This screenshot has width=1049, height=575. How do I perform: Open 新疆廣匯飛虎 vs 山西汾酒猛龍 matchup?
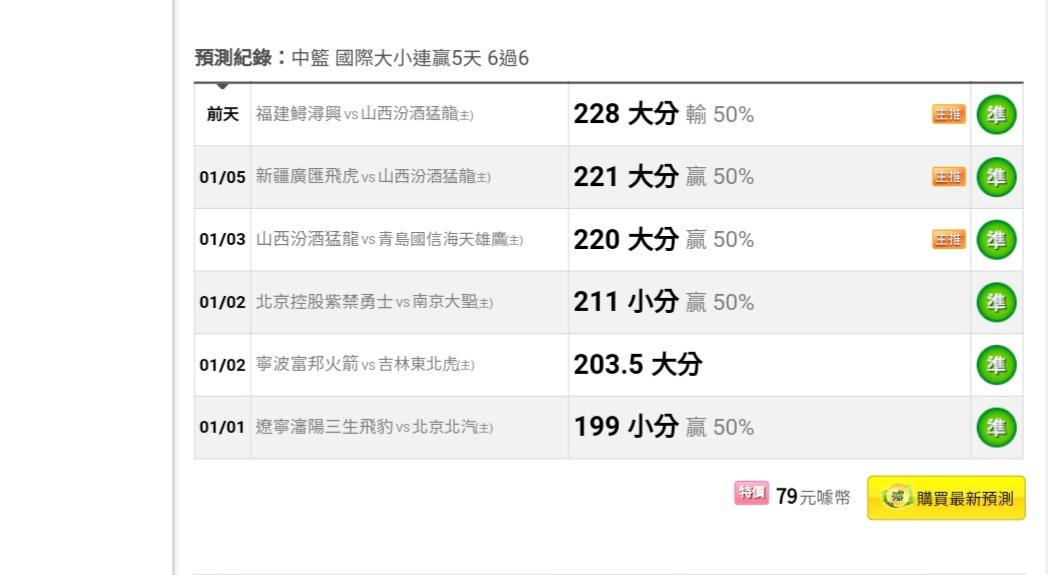click(x=373, y=177)
